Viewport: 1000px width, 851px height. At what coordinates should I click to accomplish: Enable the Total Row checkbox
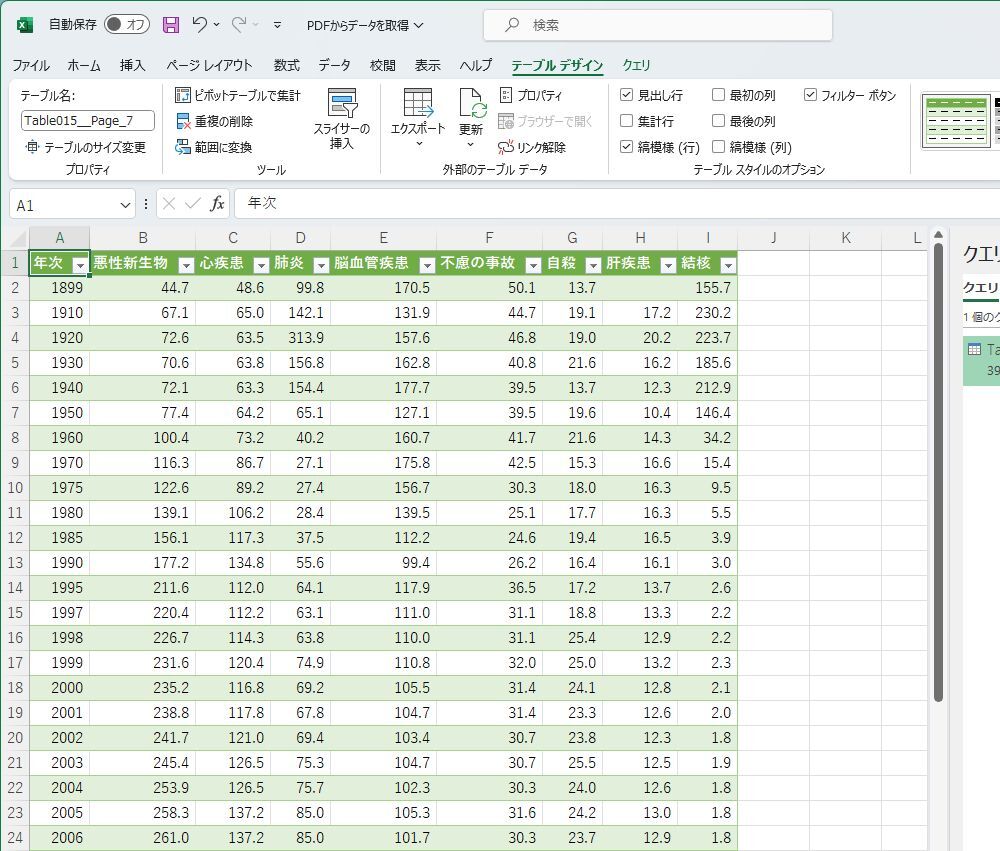pos(627,121)
